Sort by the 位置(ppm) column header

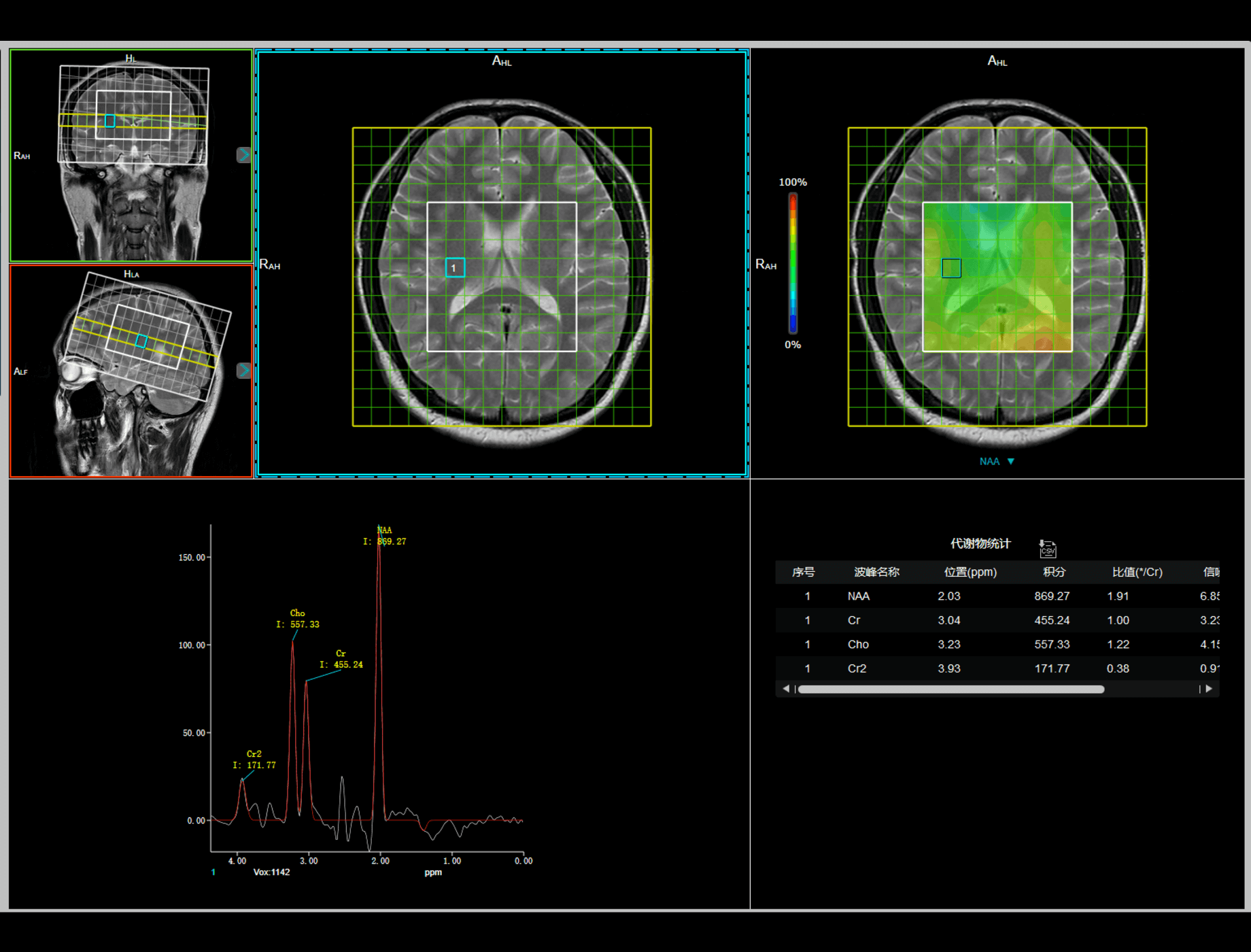click(970, 573)
